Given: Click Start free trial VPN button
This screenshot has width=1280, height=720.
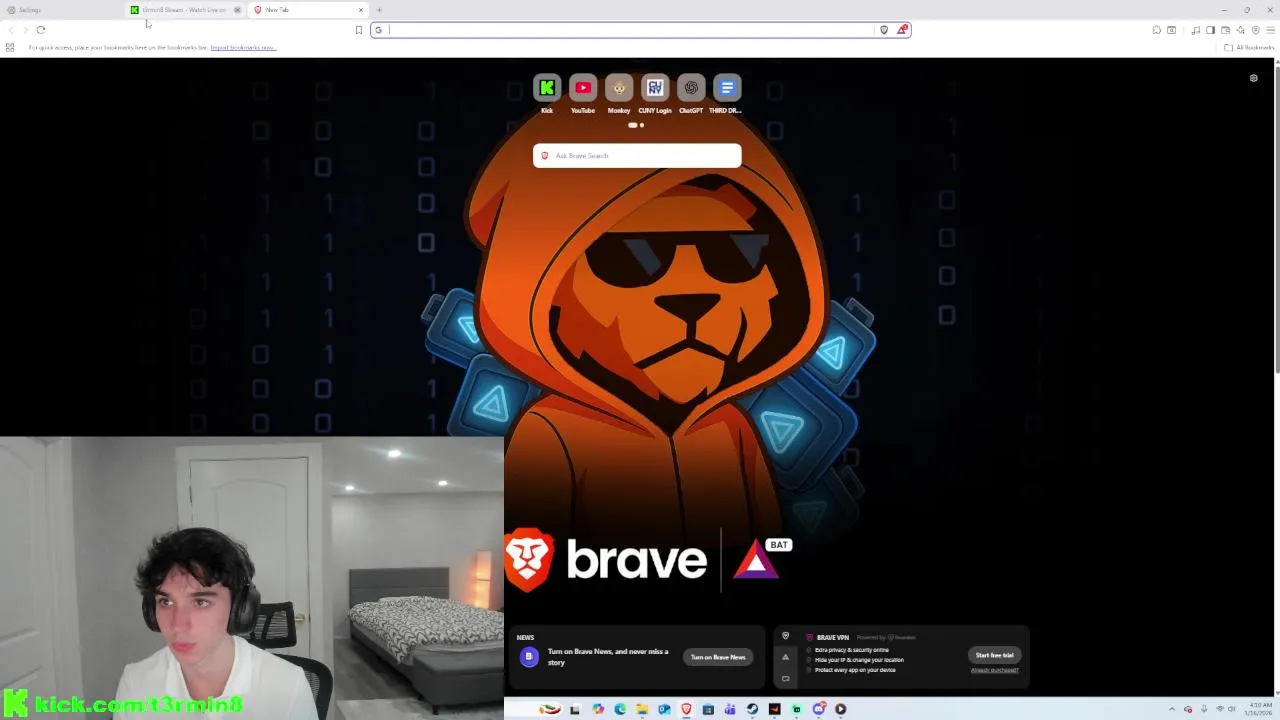Looking at the screenshot, I should [995, 655].
